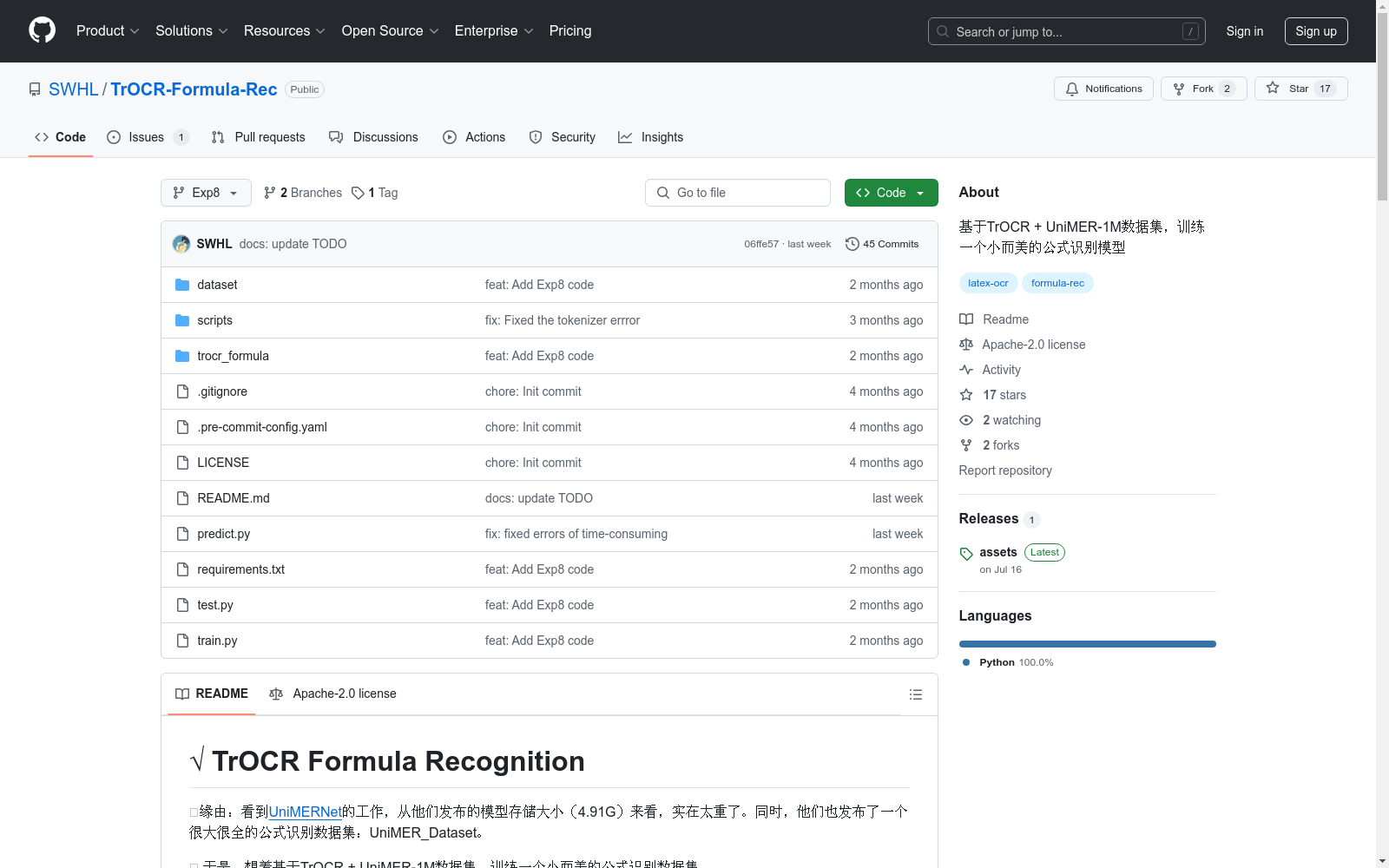Expand the Resources menu
Screen dimensions: 1389x868
(x=285, y=31)
